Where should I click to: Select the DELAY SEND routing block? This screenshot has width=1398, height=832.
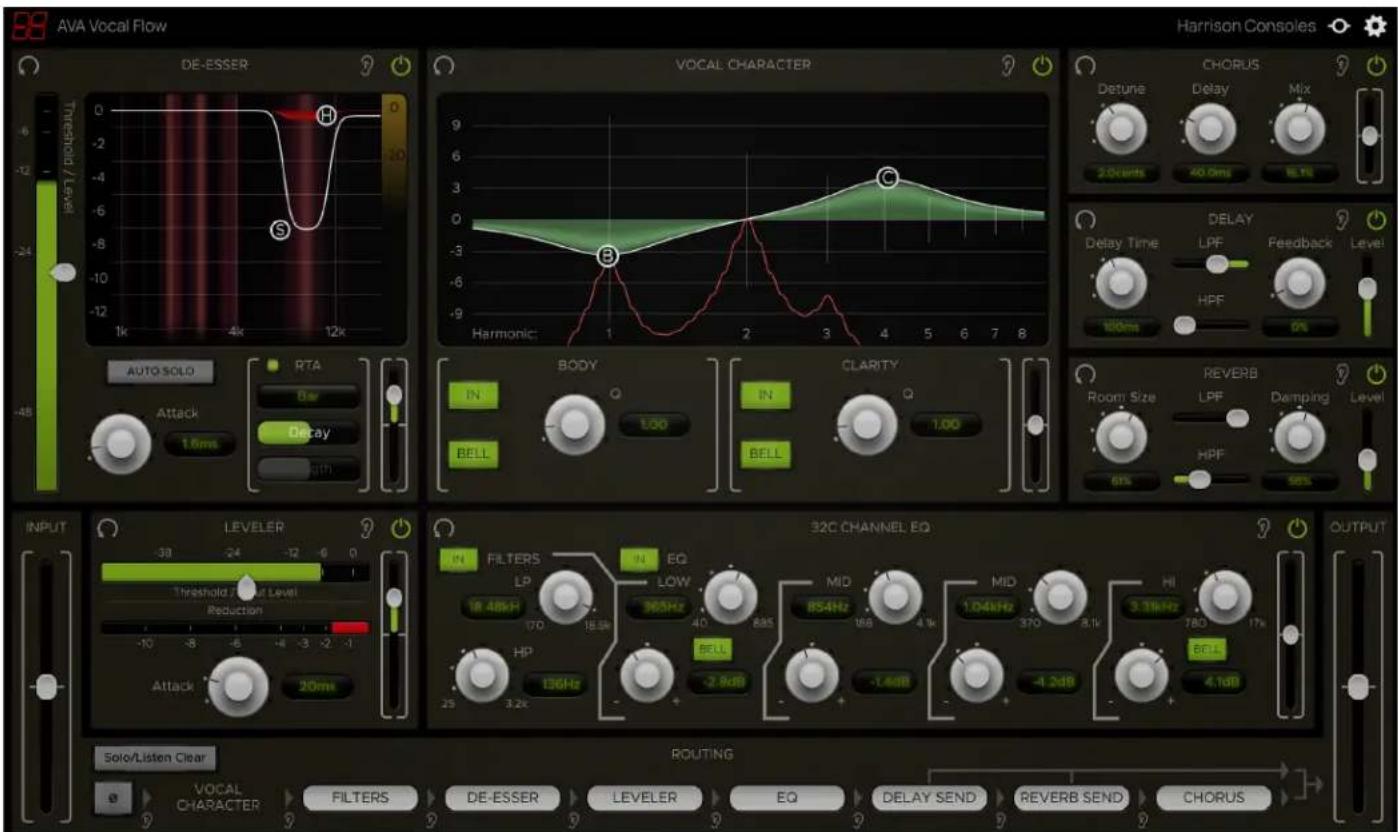930,797
